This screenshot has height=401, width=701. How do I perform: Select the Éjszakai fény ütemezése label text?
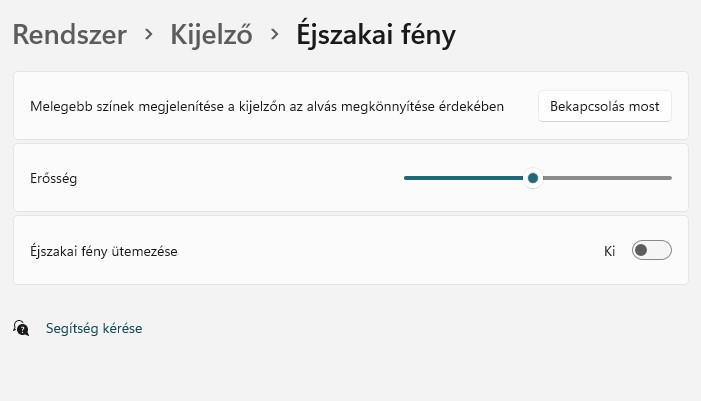coord(104,251)
